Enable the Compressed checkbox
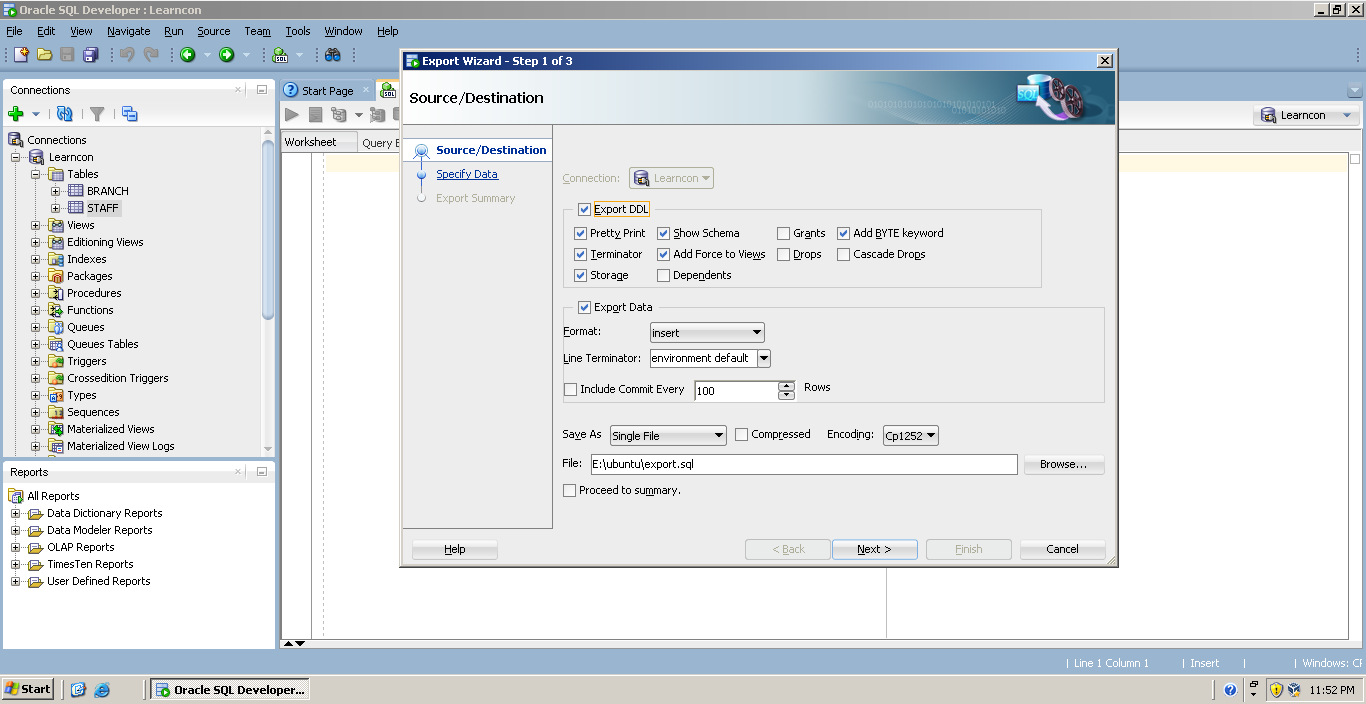 pos(741,434)
